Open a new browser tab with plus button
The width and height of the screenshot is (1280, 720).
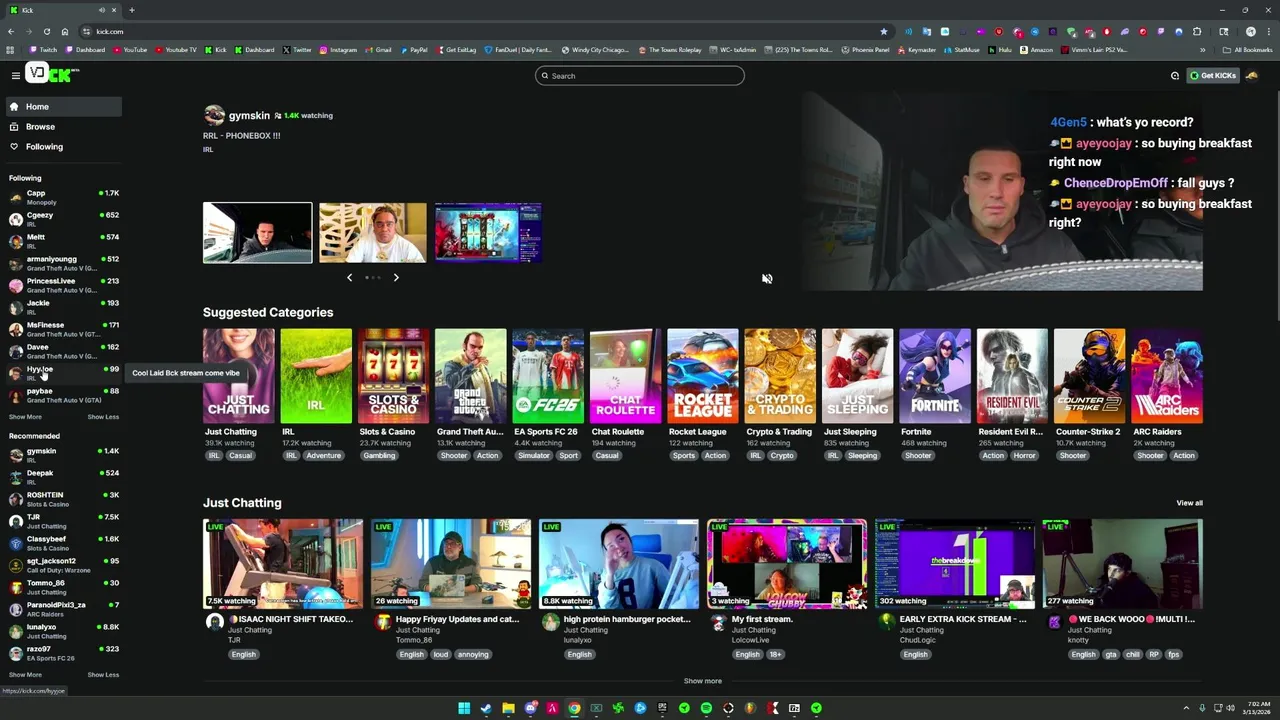click(131, 10)
